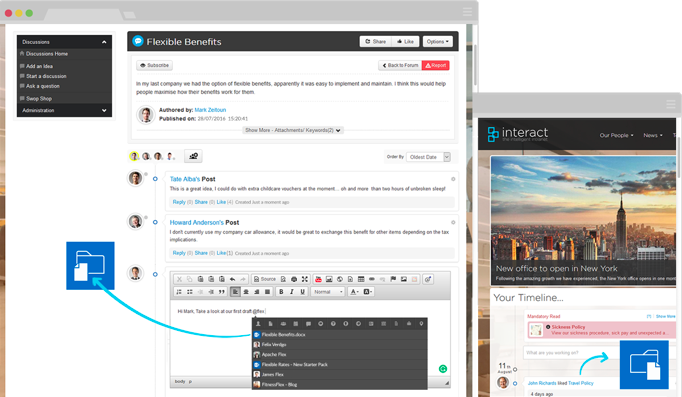Select James Flex from suggestions

[x=340, y=374]
